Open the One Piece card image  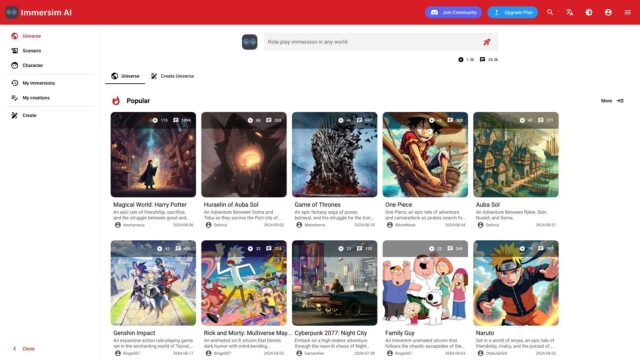pos(425,155)
